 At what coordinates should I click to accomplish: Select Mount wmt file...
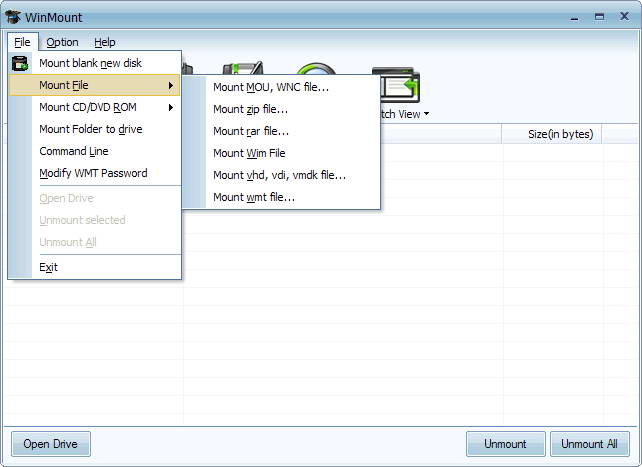tap(281, 197)
